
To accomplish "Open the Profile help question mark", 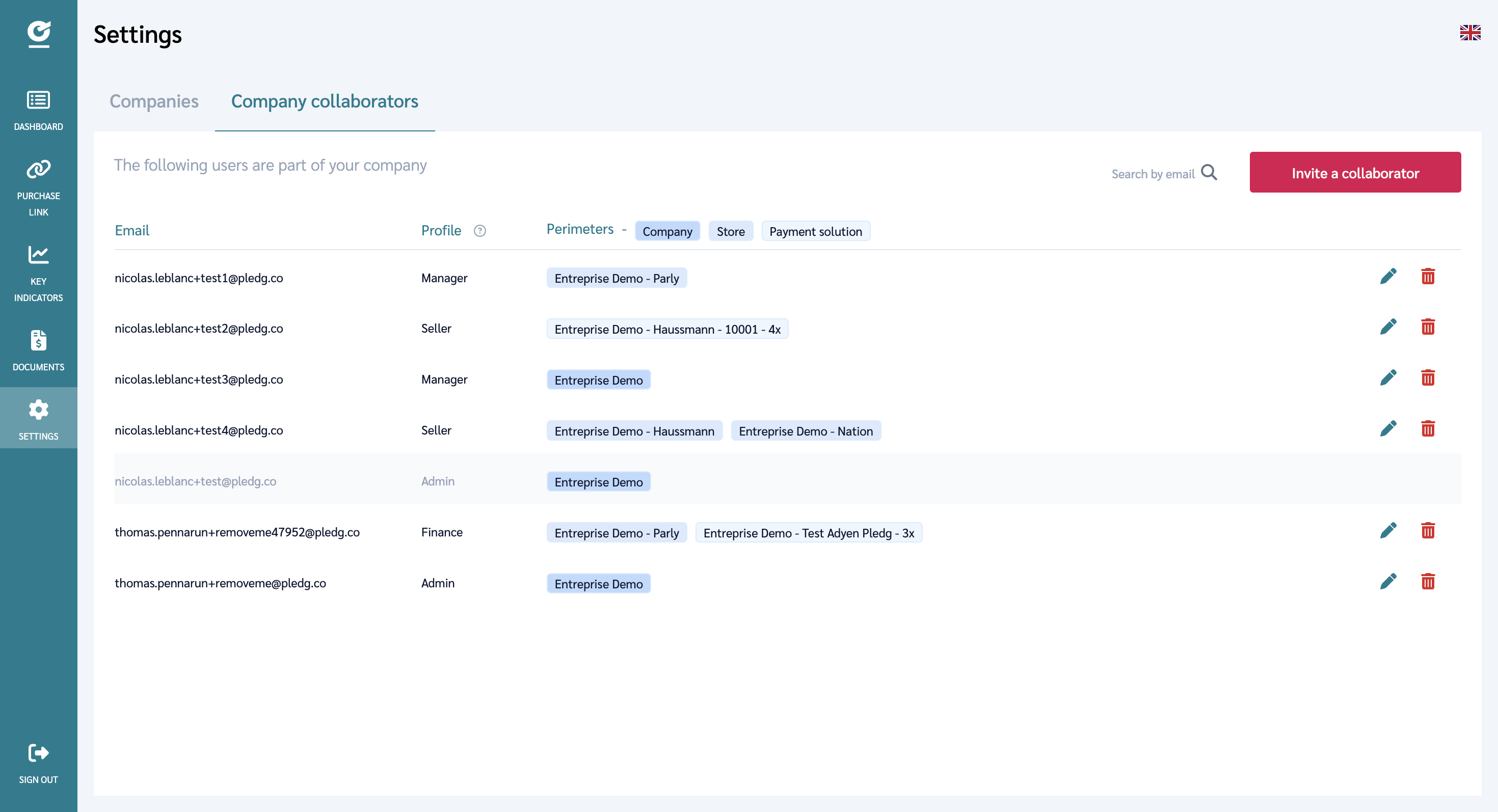I will point(480,231).
